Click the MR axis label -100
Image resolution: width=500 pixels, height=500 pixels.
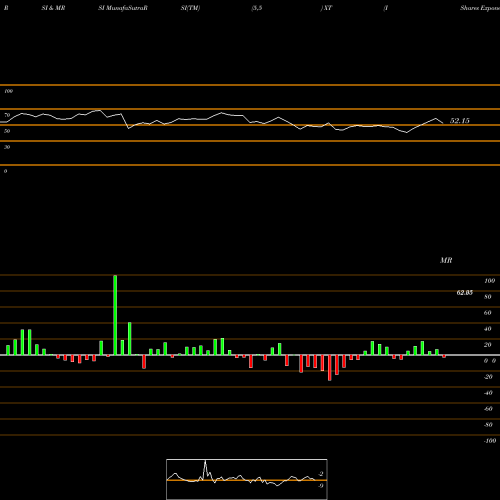pos(490,441)
